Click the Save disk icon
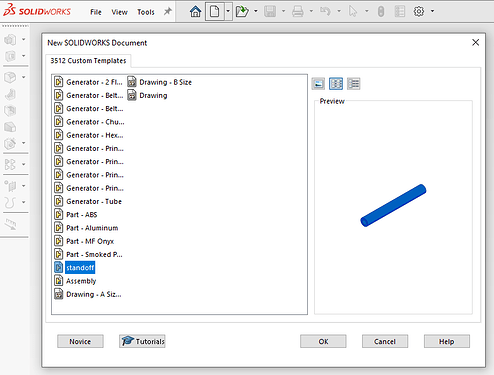 click(x=270, y=12)
